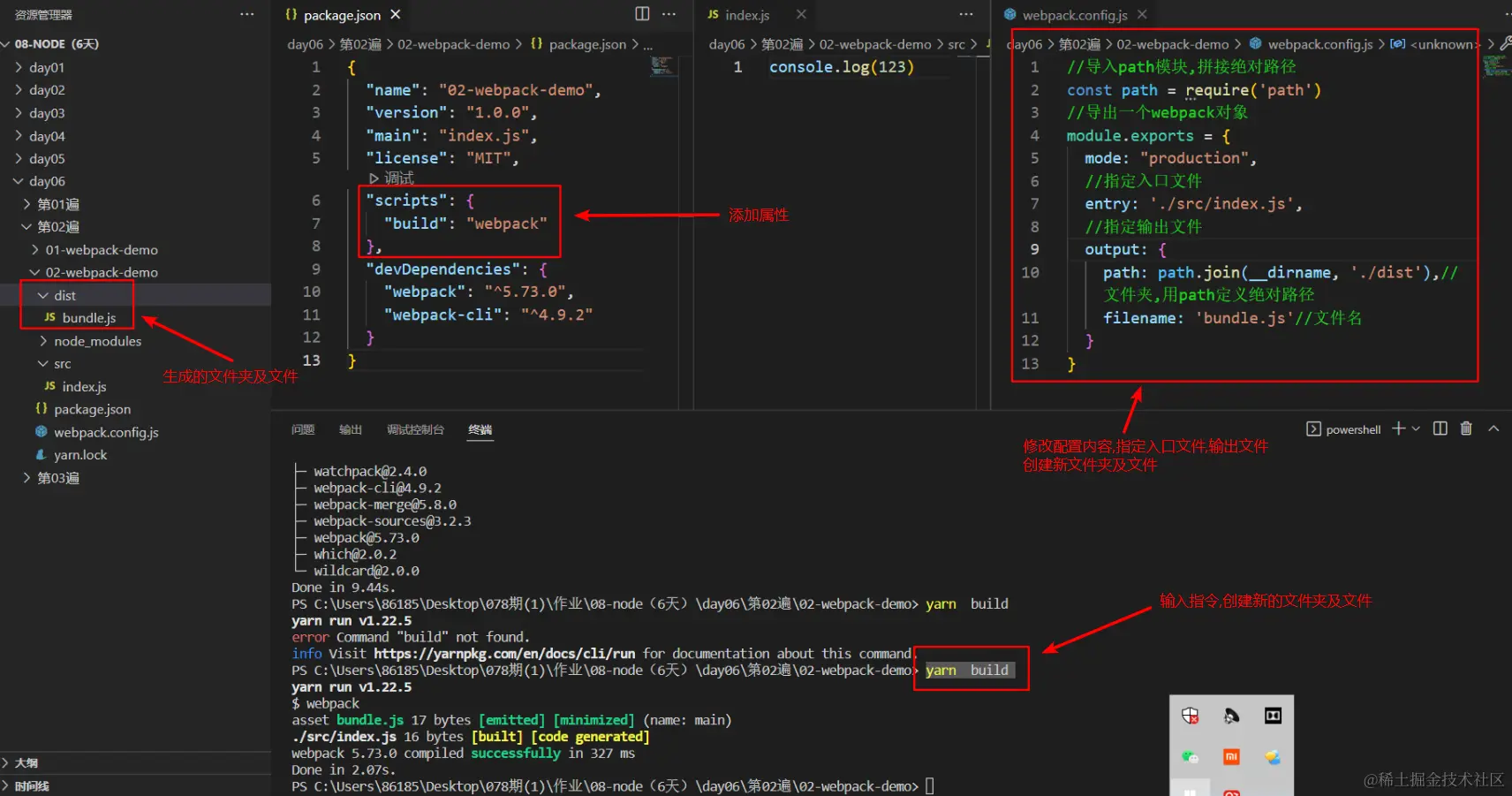Click the JS icon beside bundle.js in the explorer

click(50, 317)
